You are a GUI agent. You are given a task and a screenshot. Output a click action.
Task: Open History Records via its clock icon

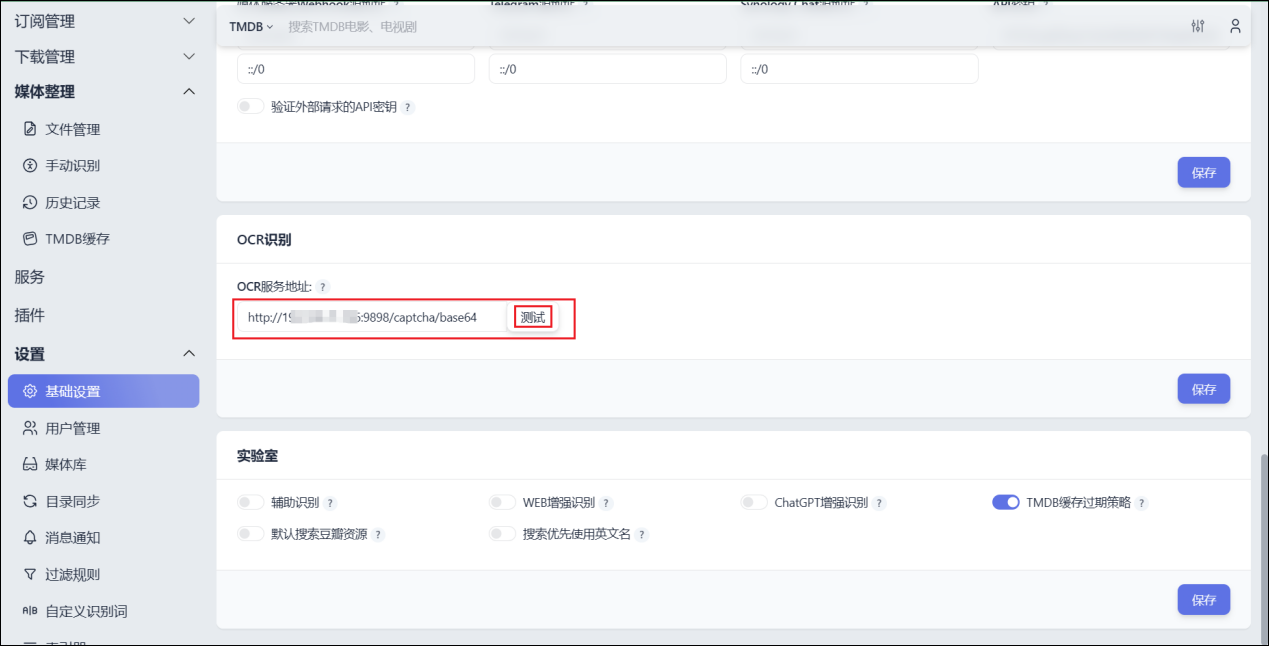click(30, 203)
